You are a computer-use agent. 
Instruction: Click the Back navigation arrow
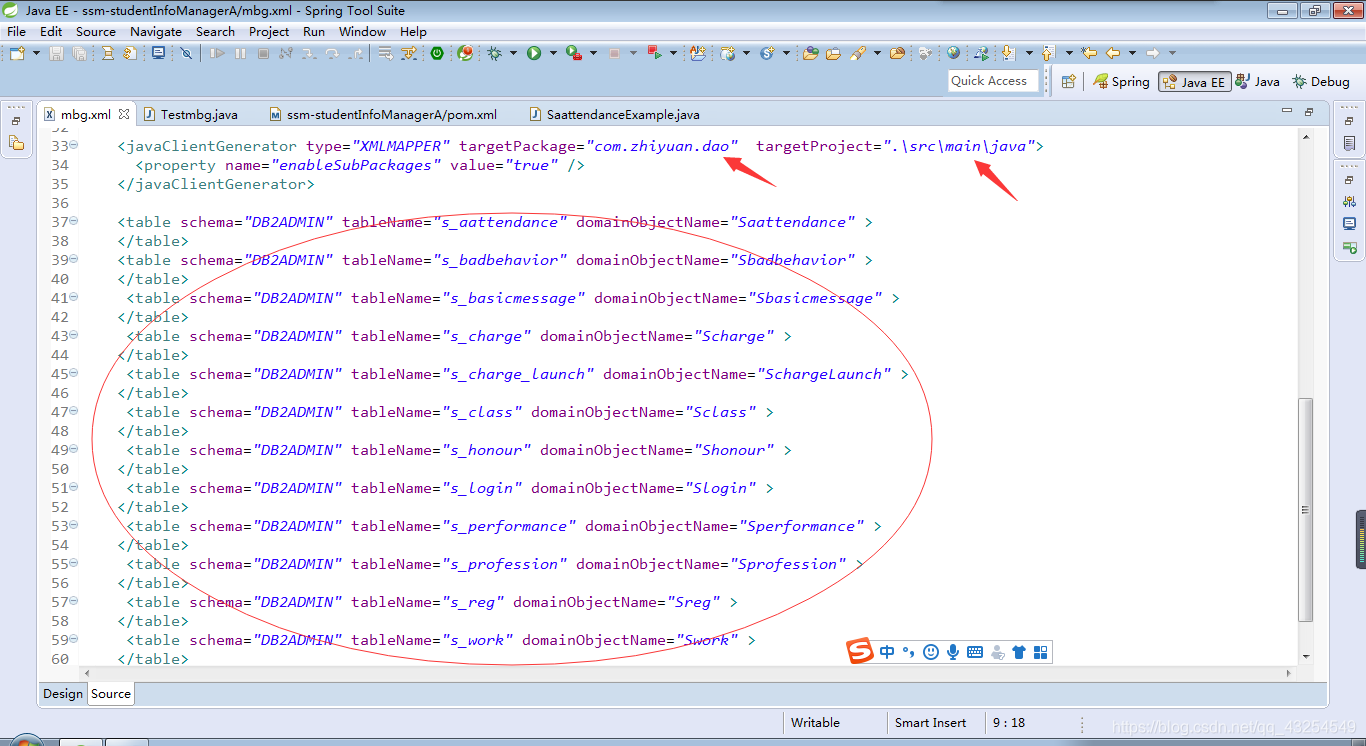pos(1113,53)
